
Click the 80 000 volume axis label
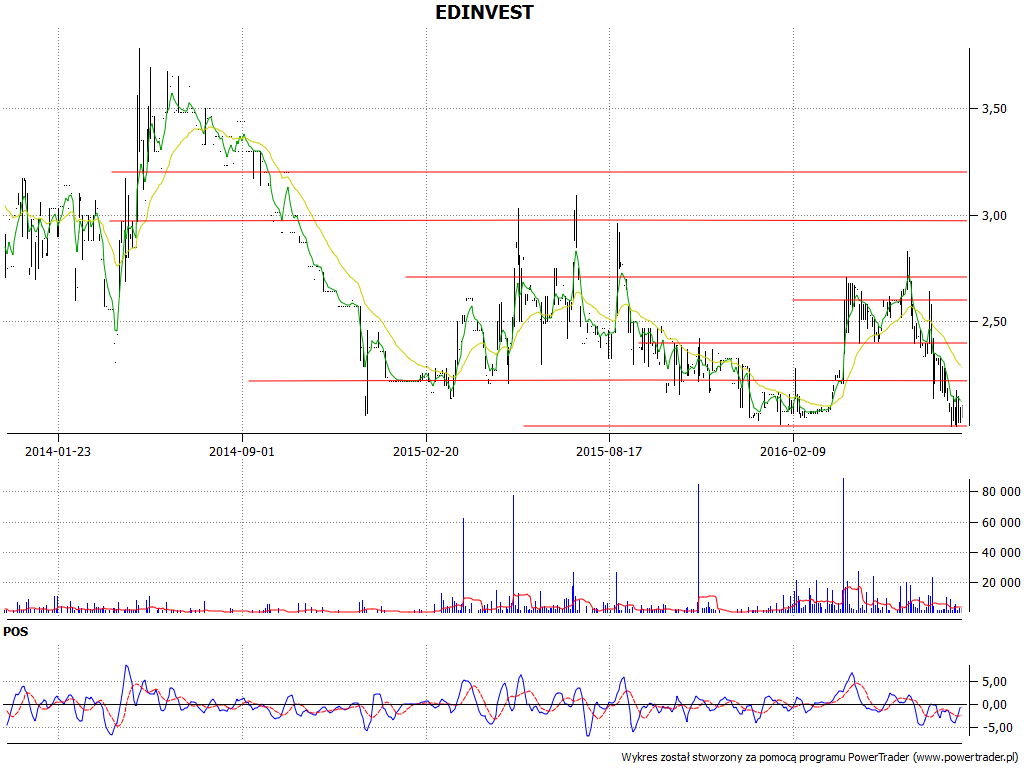tap(1000, 492)
